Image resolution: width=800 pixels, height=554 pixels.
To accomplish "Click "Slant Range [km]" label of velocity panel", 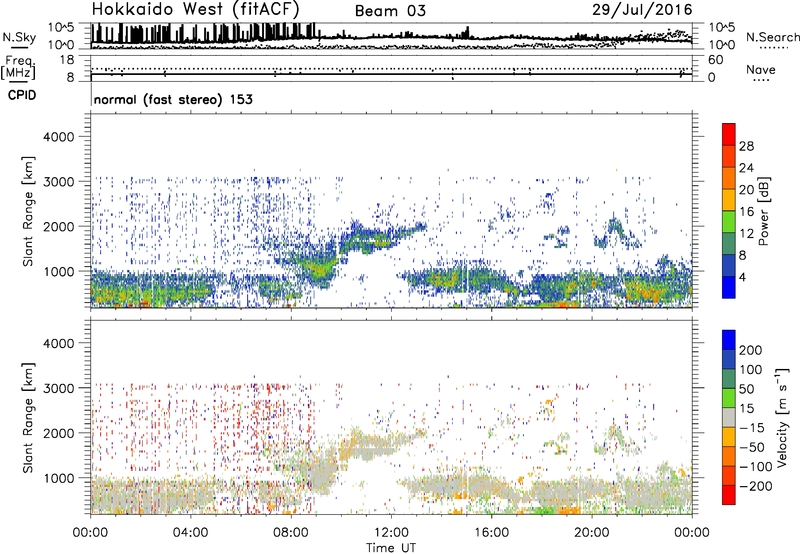I will tap(29, 417).
